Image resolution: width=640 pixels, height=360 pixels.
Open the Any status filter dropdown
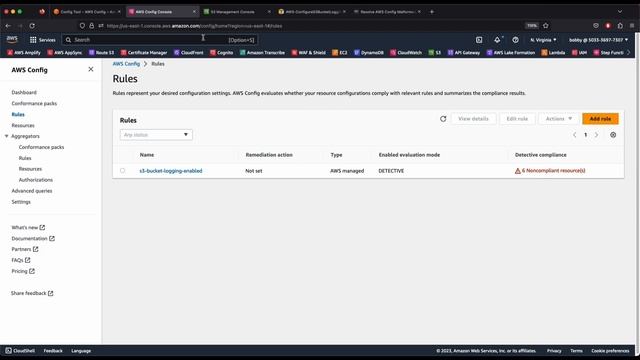click(x=156, y=135)
